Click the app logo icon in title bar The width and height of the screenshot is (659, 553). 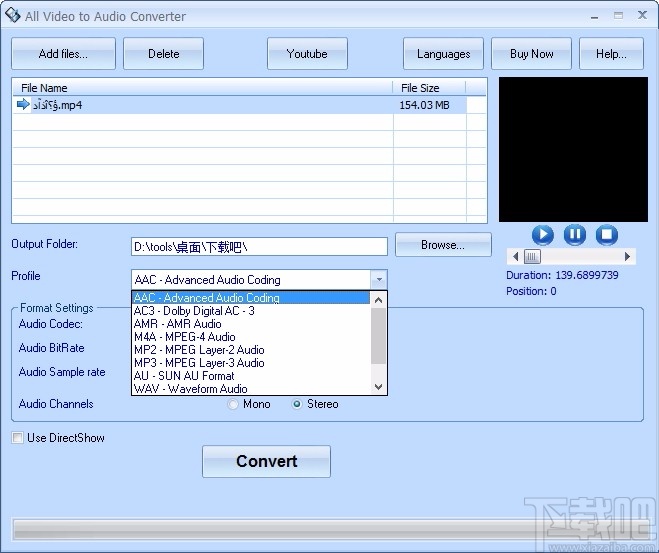click(x=13, y=15)
